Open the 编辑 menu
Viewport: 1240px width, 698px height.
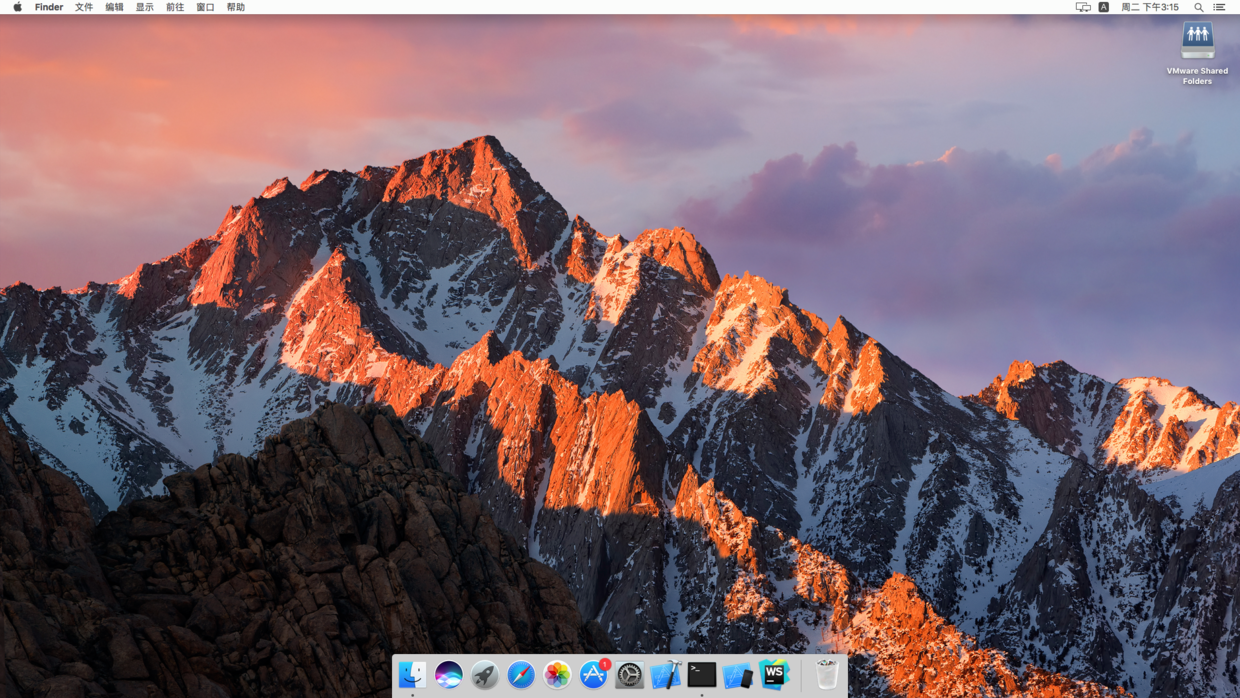coord(114,7)
